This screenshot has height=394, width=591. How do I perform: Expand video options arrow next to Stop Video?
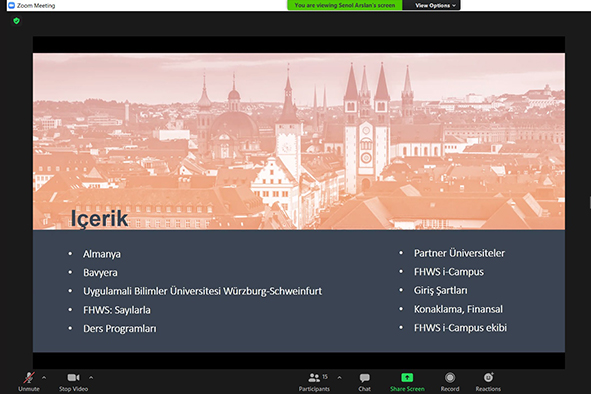pos(91,377)
